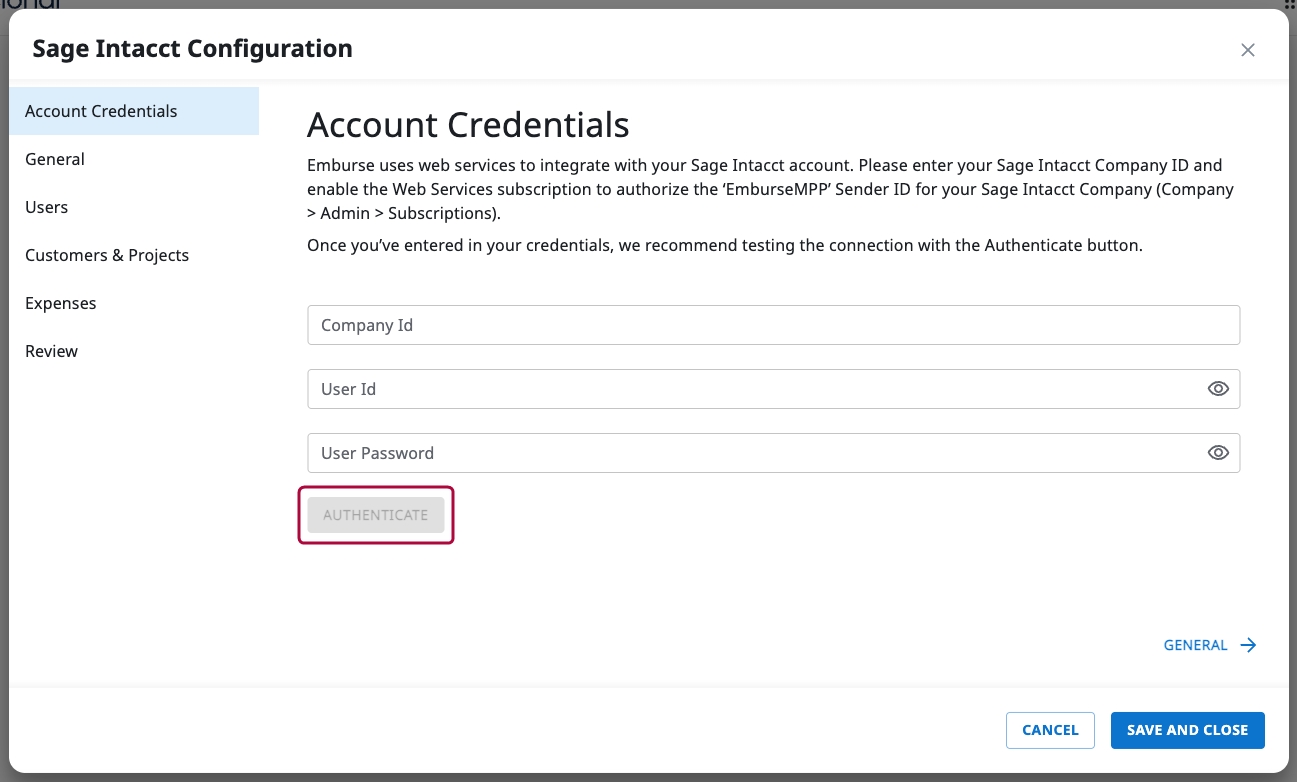Open the Users section

click(x=134, y=207)
